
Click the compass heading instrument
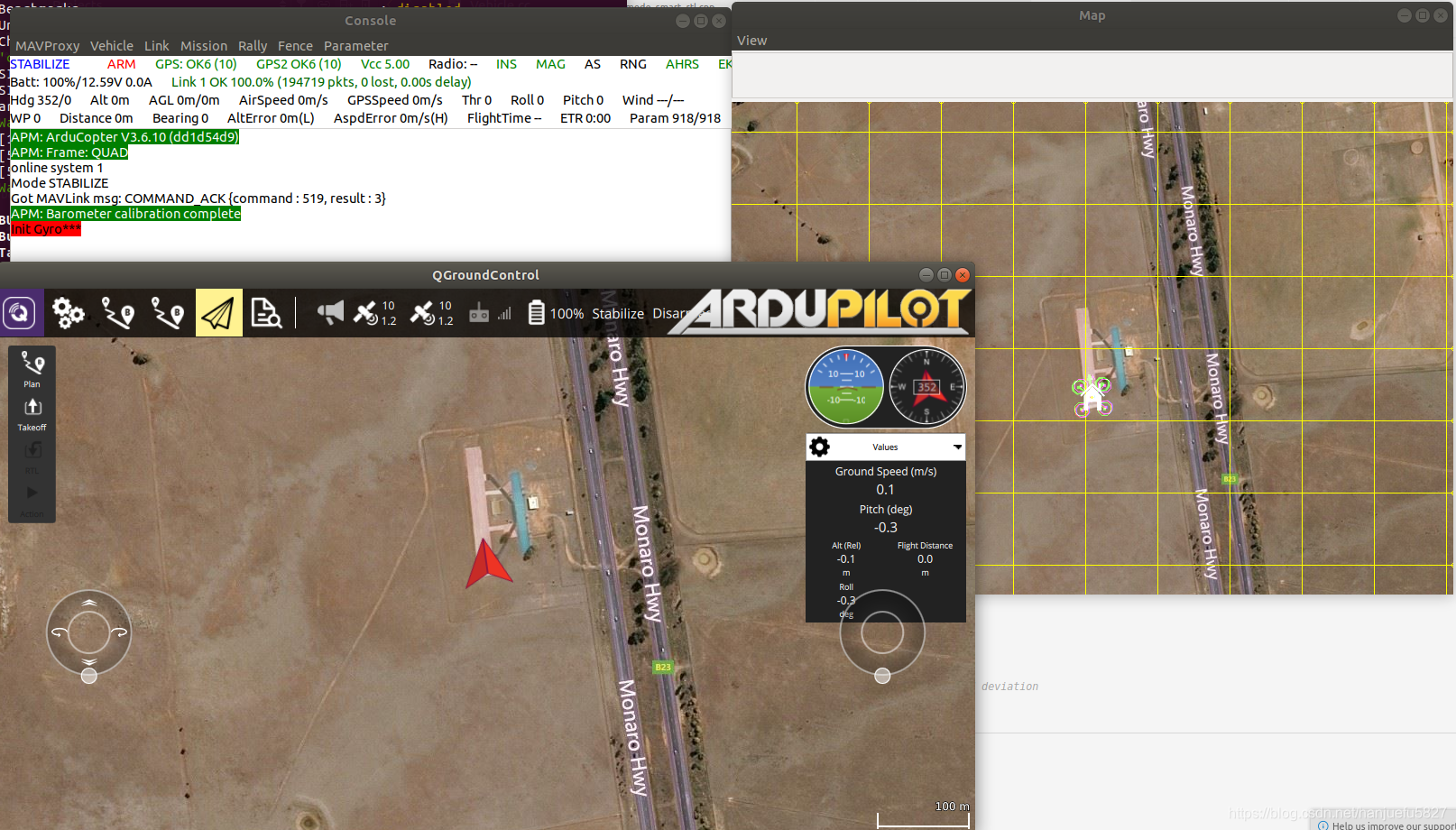(x=926, y=386)
